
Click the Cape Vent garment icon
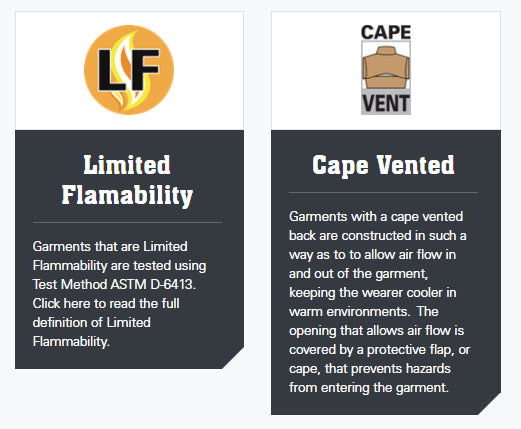386,69
